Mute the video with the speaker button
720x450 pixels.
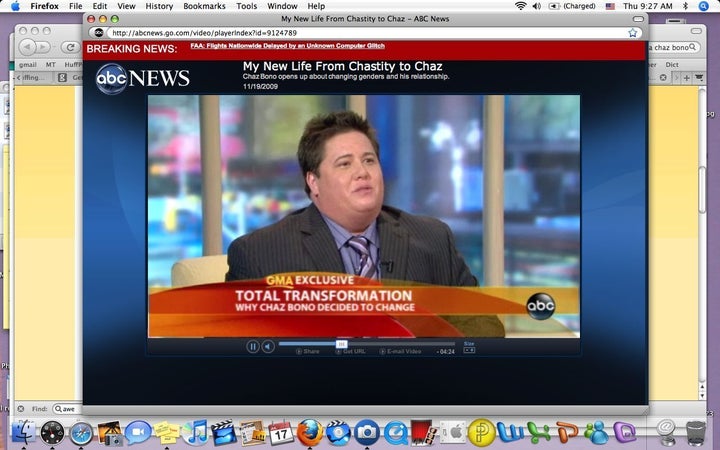click(268, 346)
